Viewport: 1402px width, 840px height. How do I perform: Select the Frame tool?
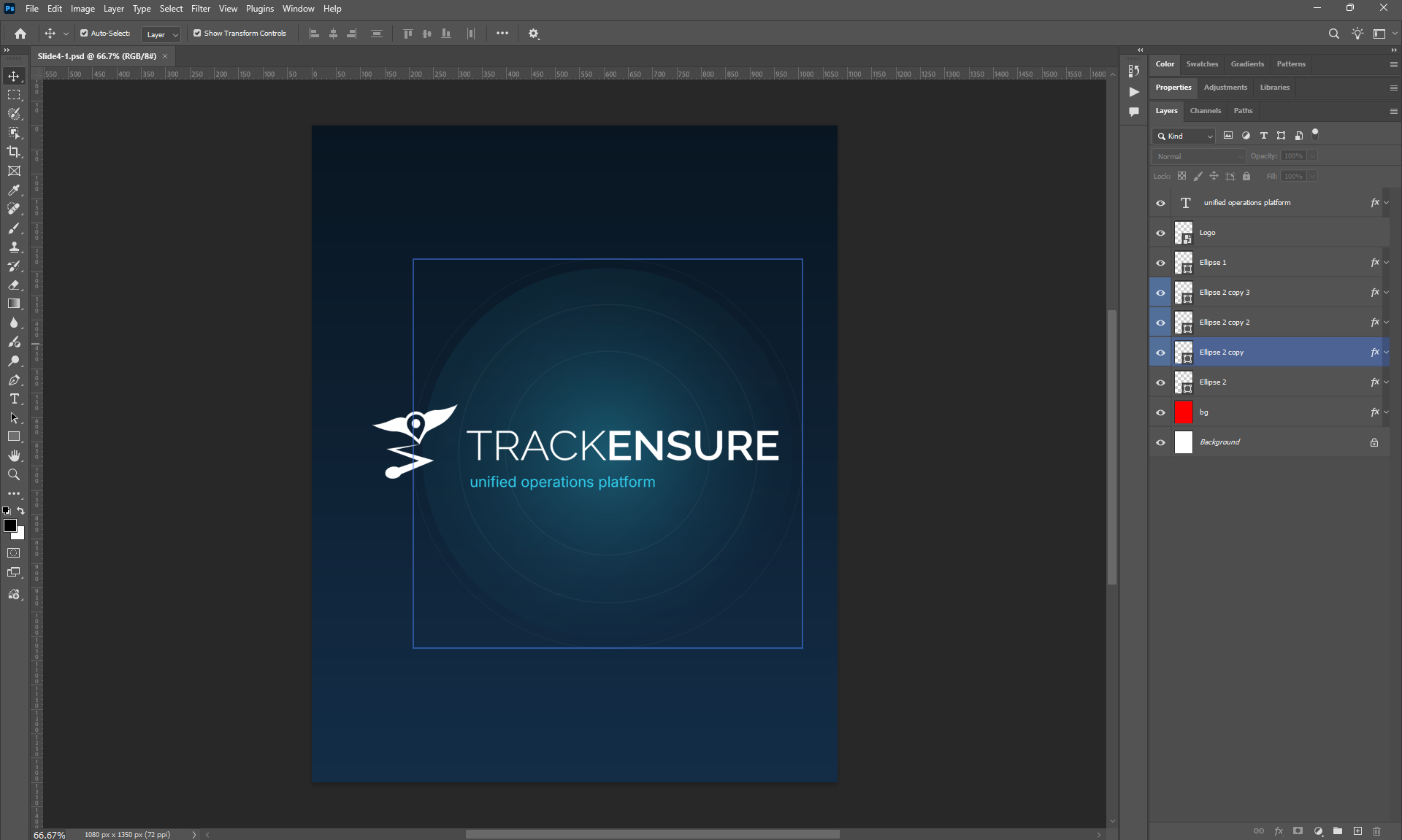pyautogui.click(x=14, y=171)
